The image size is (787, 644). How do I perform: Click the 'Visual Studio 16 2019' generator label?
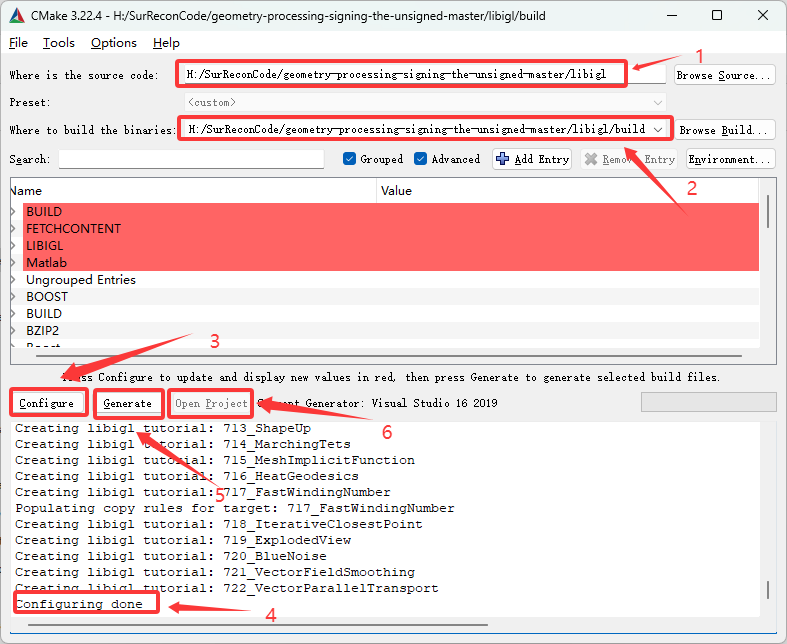434,403
